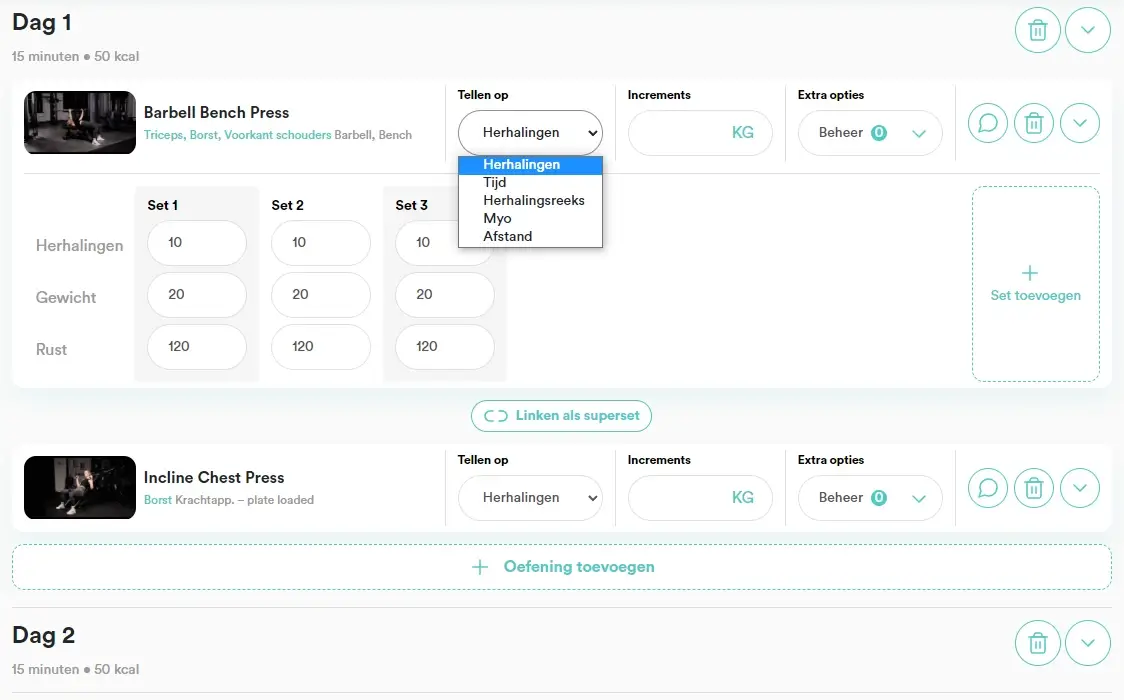This screenshot has height=700, width=1124.
Task: Pick Myo option in dropdown
Action: pos(497,219)
